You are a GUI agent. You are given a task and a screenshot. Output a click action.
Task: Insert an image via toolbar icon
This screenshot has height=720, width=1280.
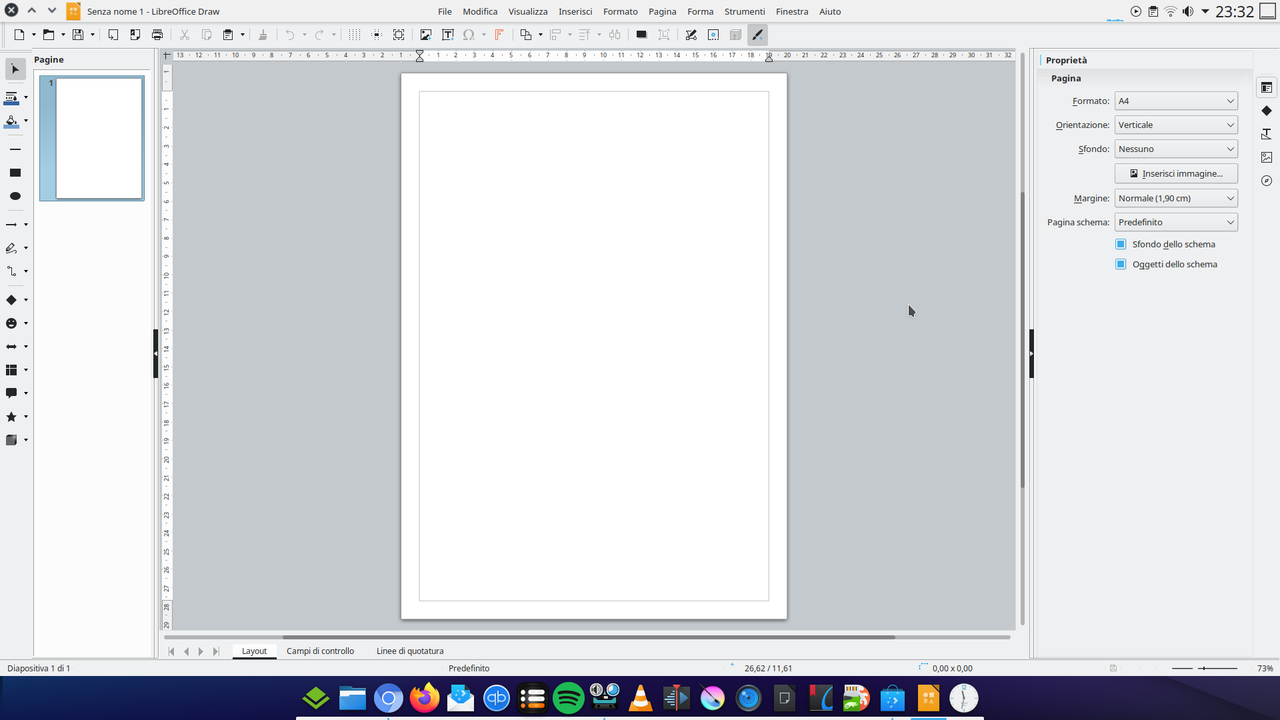(x=426, y=34)
